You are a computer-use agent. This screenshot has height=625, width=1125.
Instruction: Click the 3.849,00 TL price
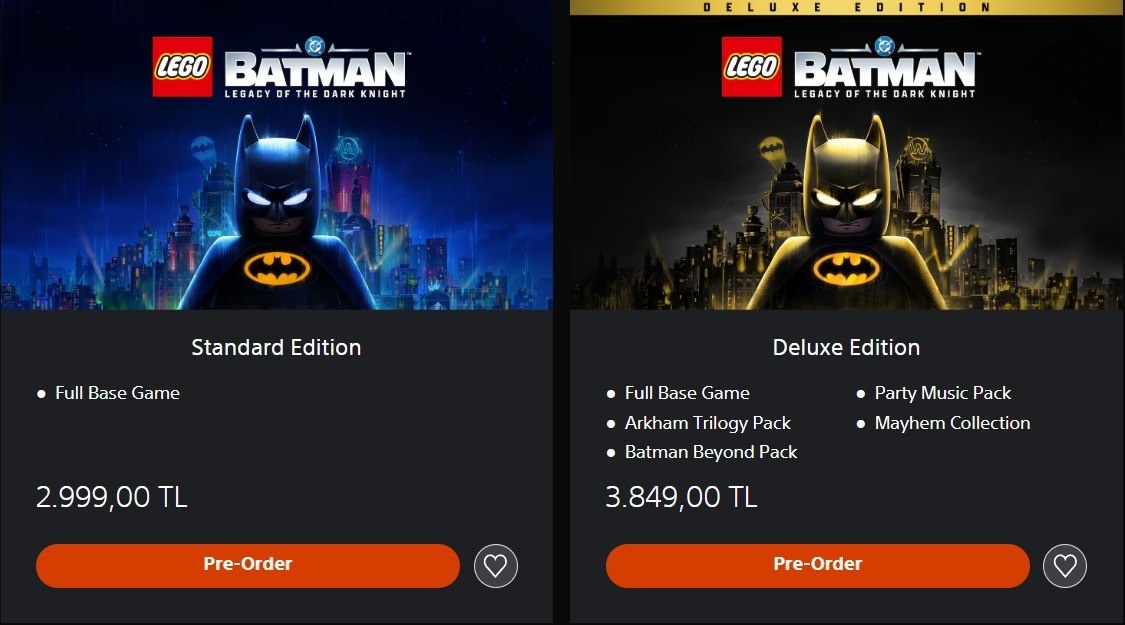[681, 497]
